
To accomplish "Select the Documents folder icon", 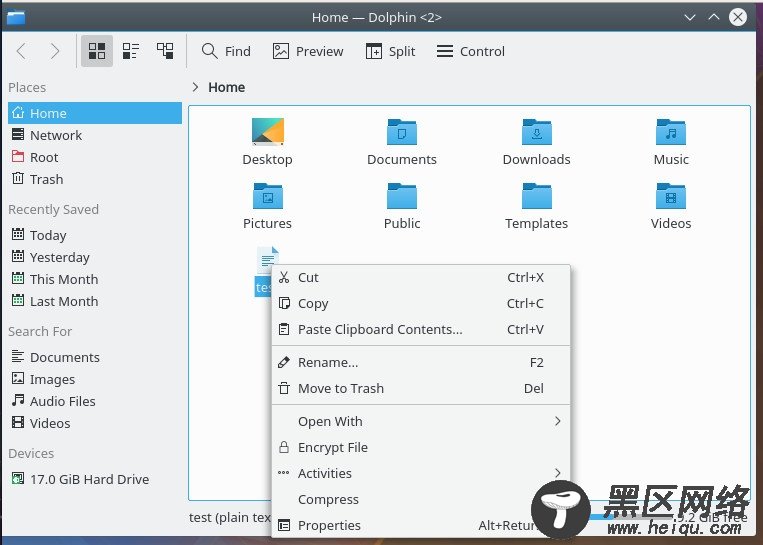I will pos(402,132).
